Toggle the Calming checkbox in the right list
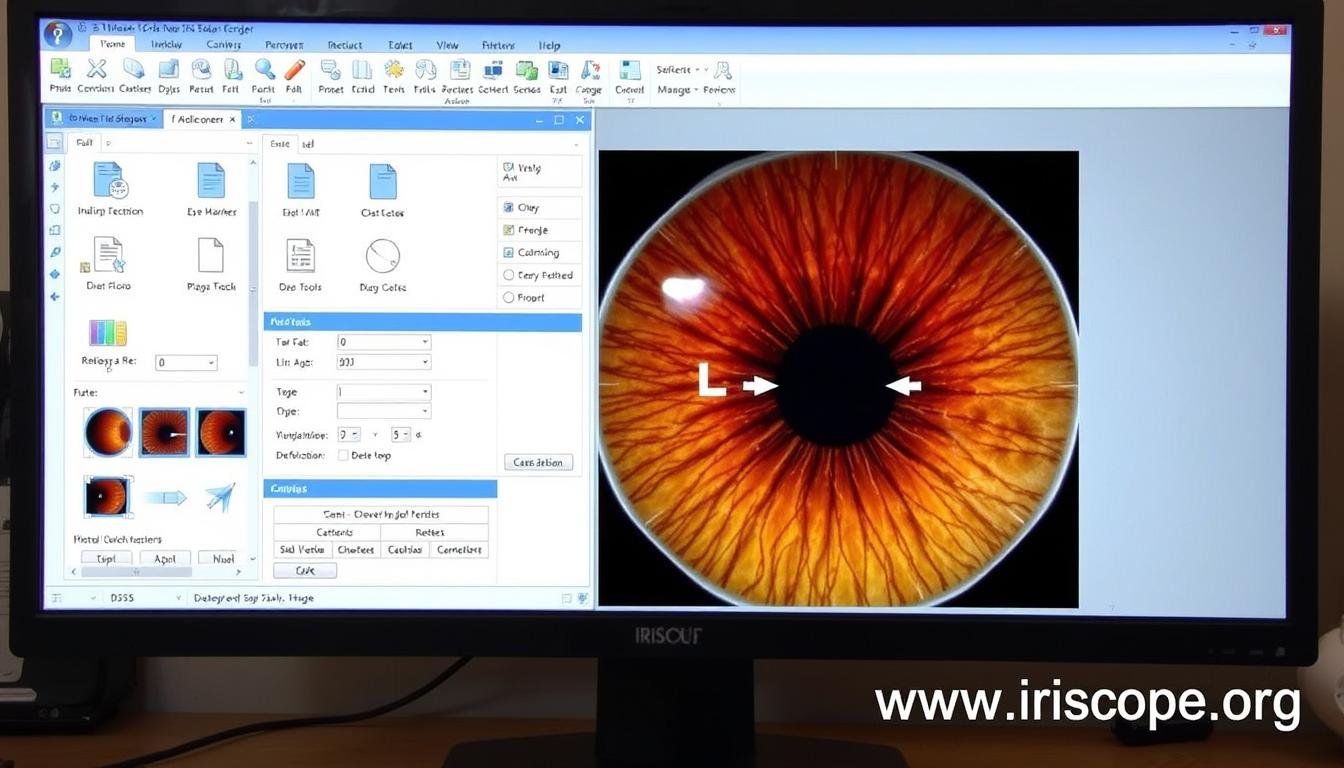1344x768 pixels. (x=509, y=253)
